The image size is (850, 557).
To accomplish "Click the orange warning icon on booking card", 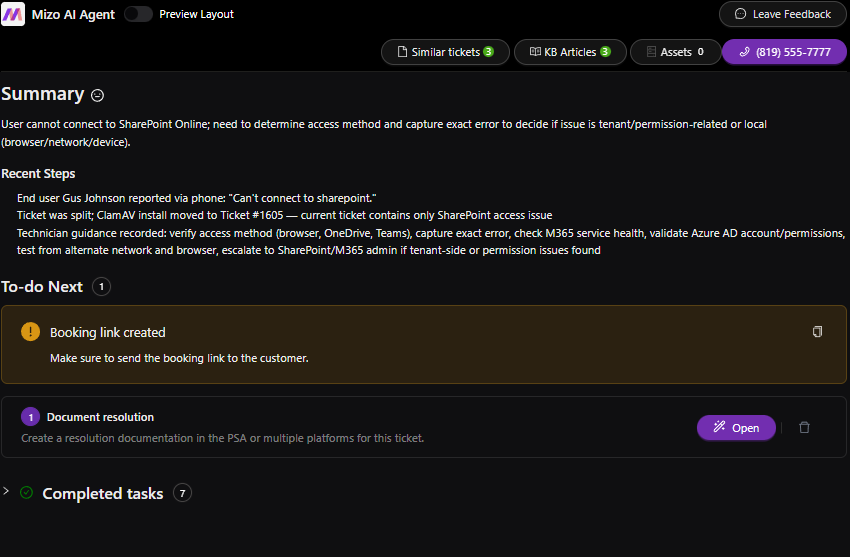I will [x=30, y=332].
